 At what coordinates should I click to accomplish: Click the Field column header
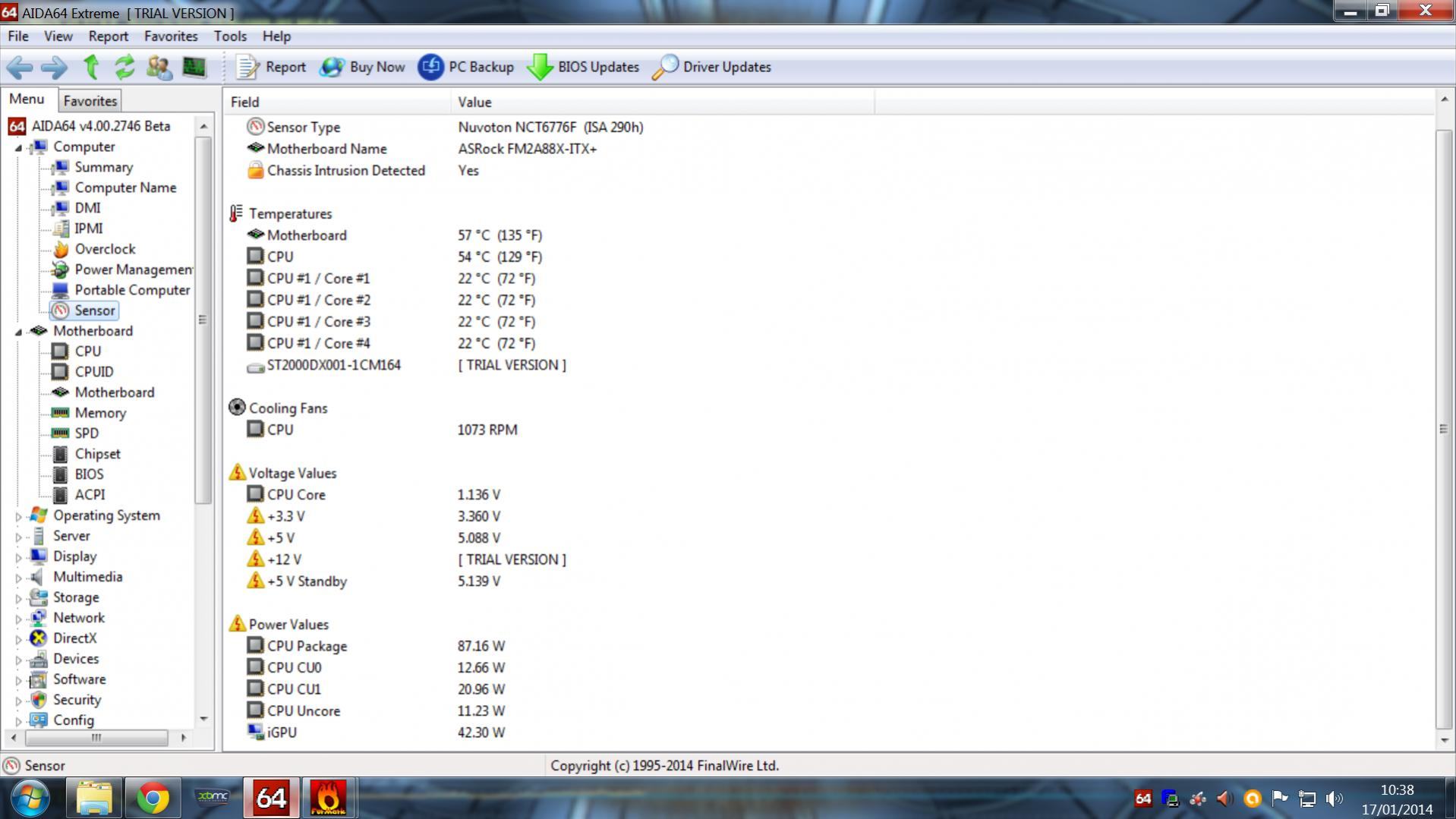pyautogui.click(x=337, y=102)
